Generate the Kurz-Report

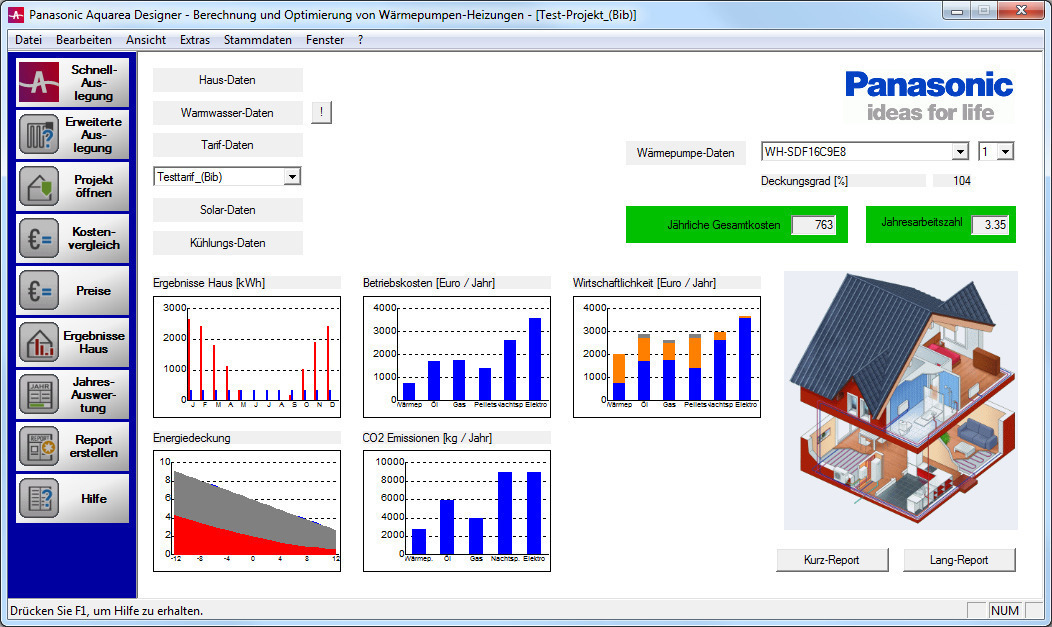click(832, 560)
